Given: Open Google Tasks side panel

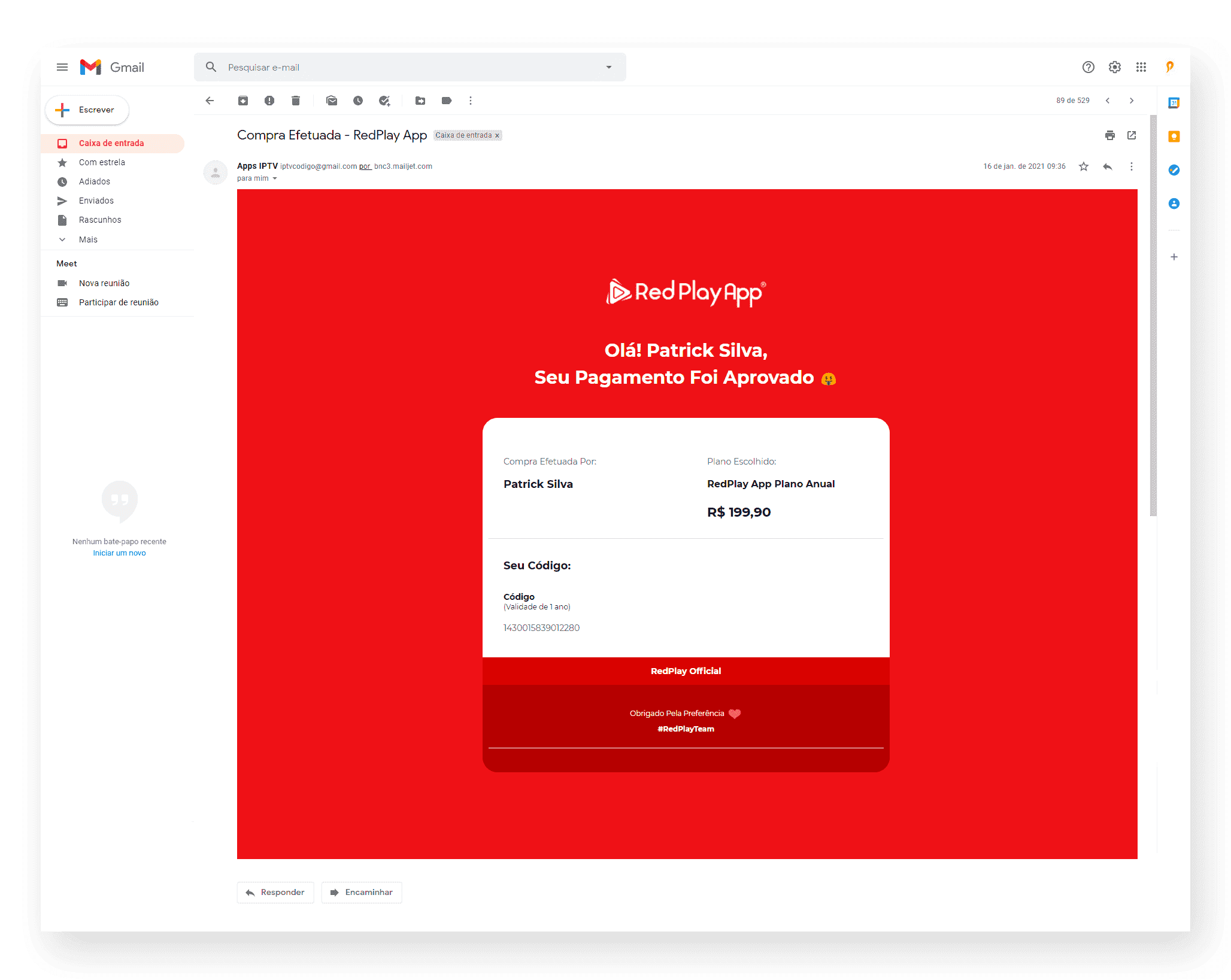Looking at the screenshot, I should (x=1174, y=170).
